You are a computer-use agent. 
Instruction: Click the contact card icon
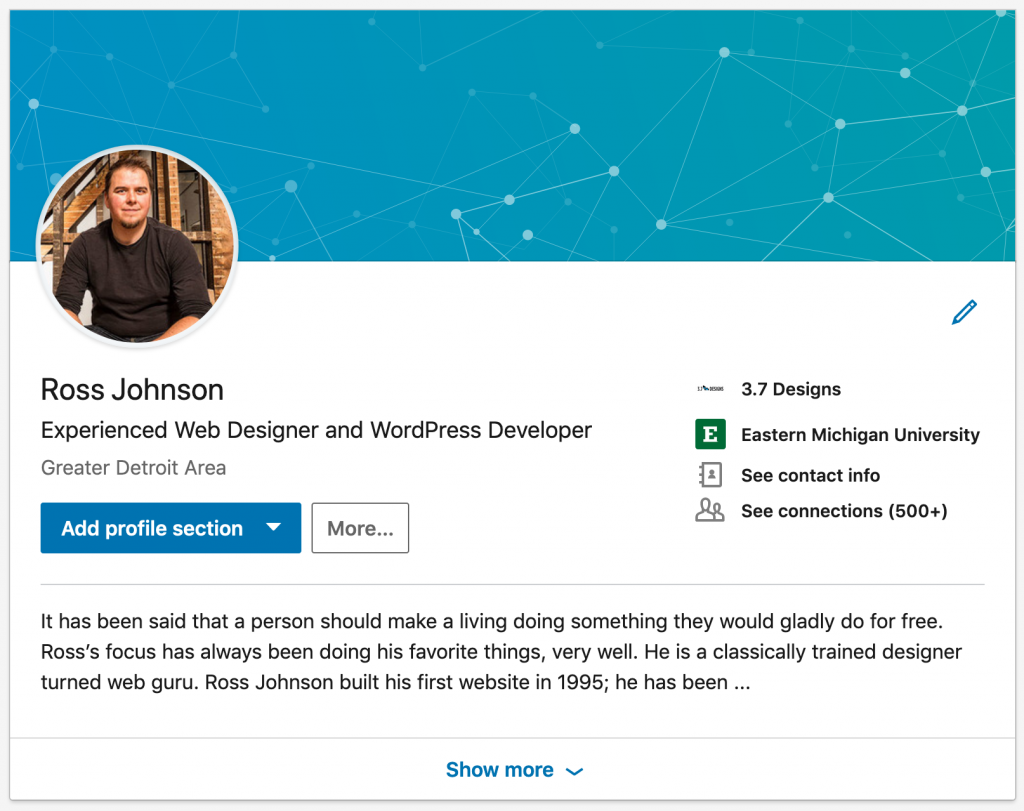tap(709, 475)
